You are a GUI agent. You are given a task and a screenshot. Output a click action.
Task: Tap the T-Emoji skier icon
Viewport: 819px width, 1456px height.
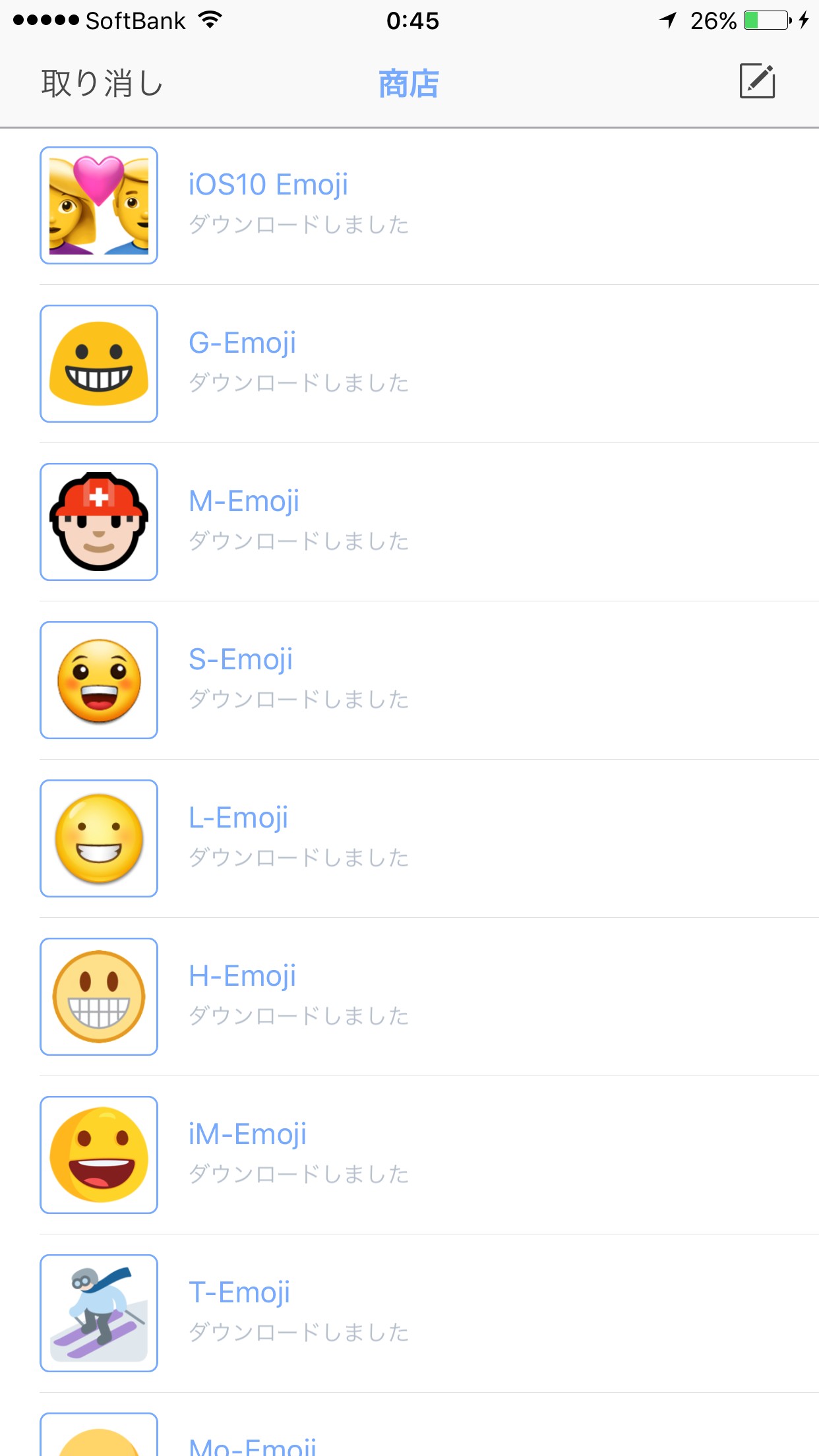tap(99, 1313)
